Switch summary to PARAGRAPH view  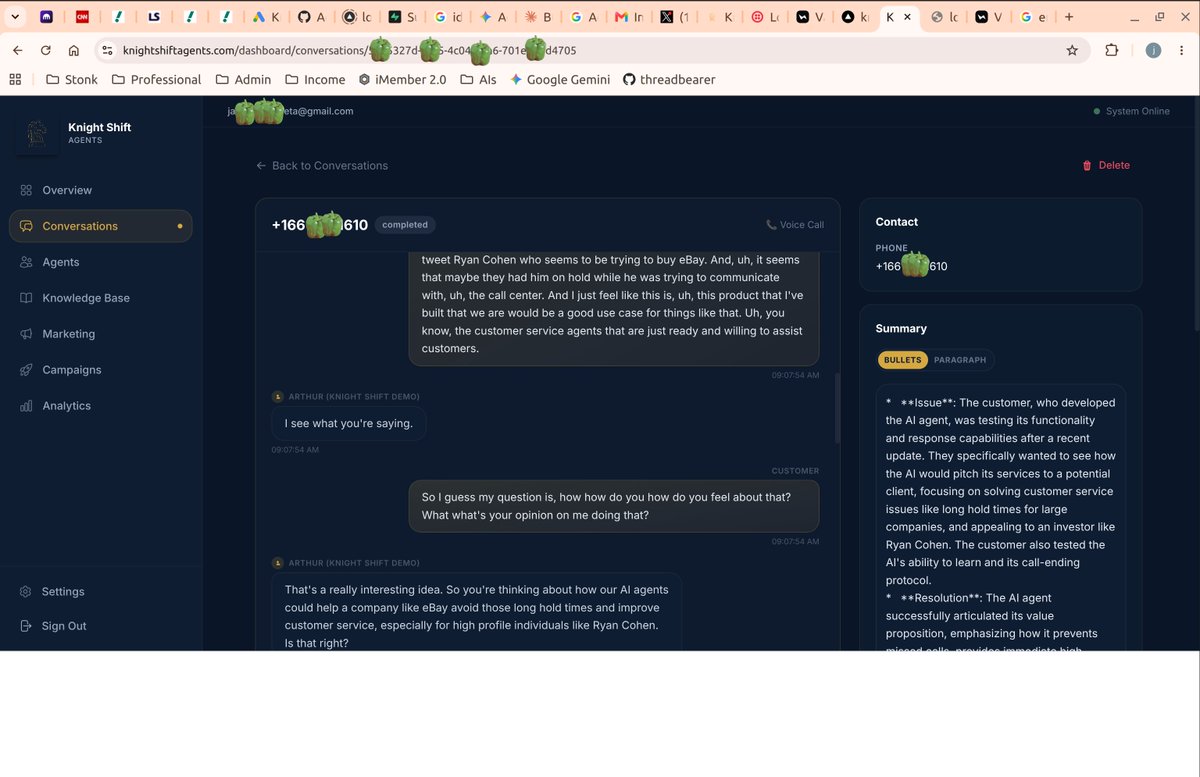pyautogui.click(x=960, y=360)
